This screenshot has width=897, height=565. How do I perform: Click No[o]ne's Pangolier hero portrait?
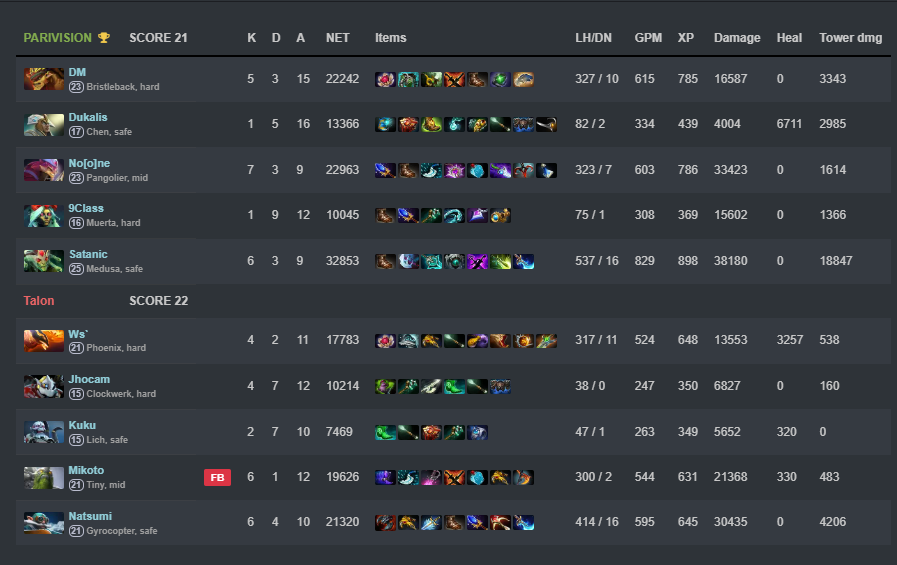click(43, 170)
